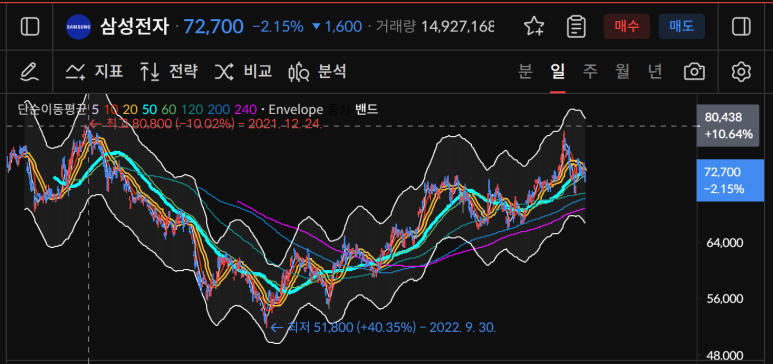The width and height of the screenshot is (773, 364).
Task: Click the current price 72,700 in header
Action: pyautogui.click(x=213, y=27)
